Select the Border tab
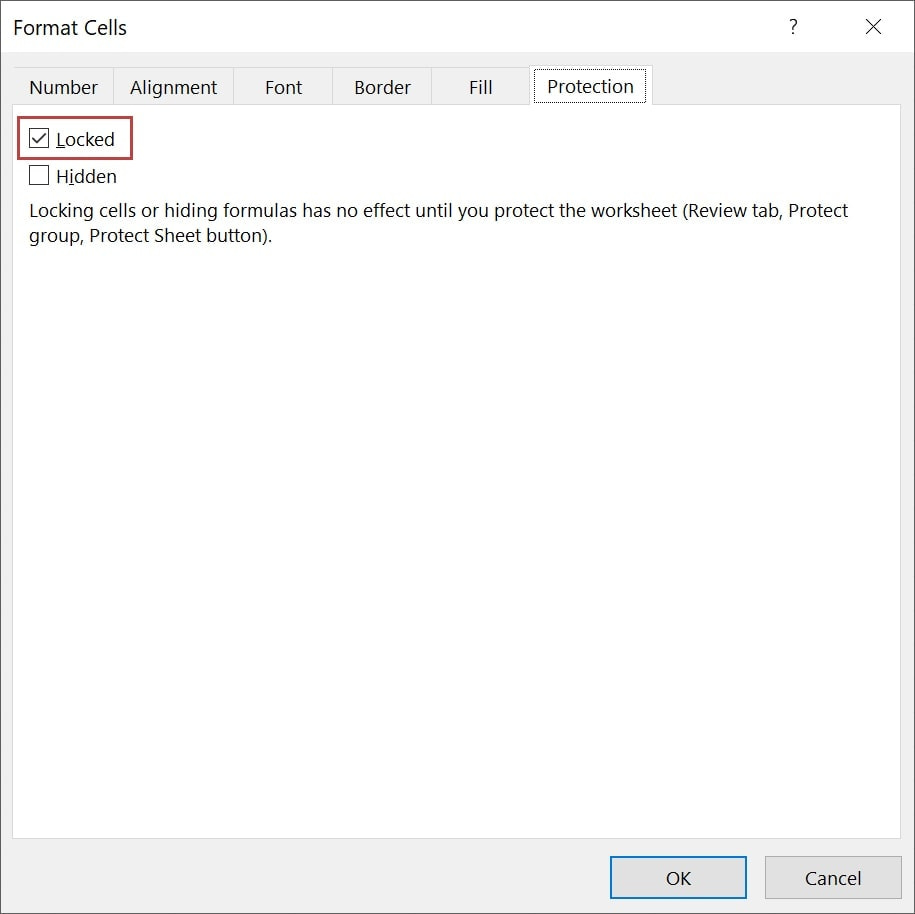This screenshot has width=915, height=914. coord(382,87)
